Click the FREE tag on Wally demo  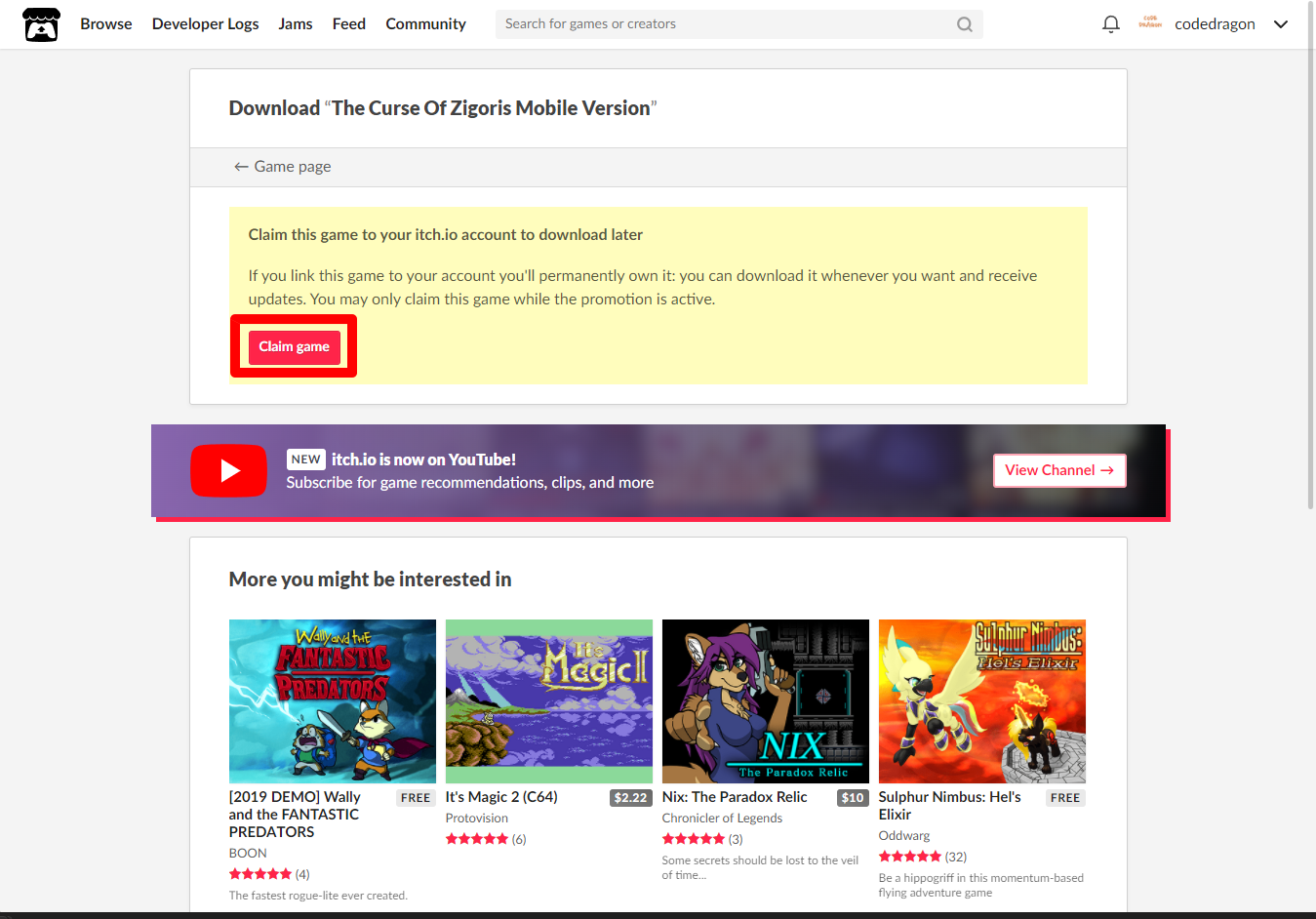[x=416, y=798]
